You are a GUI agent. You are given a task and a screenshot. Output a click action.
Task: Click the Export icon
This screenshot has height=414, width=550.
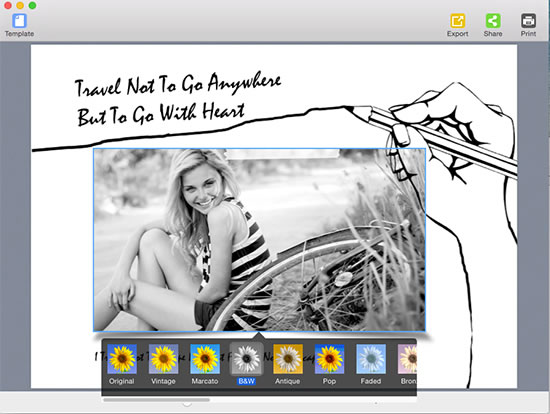pyautogui.click(x=457, y=21)
